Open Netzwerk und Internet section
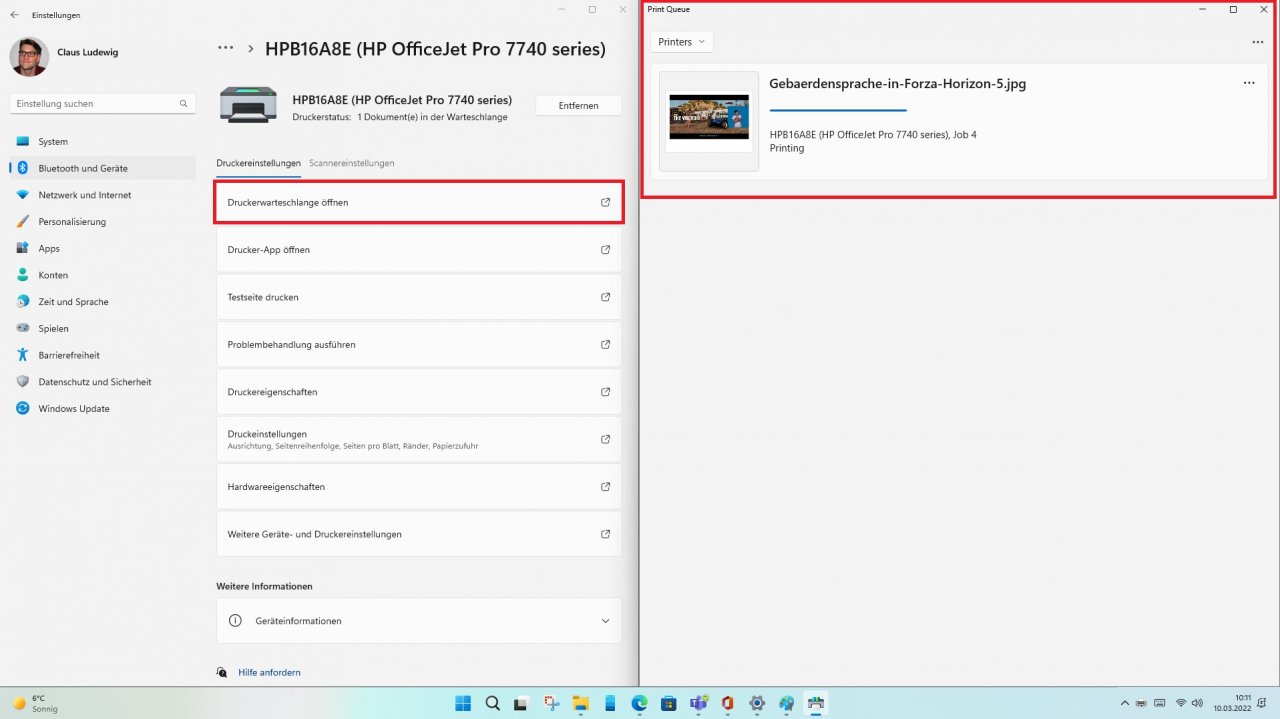This screenshot has height=719, width=1280. click(103, 195)
